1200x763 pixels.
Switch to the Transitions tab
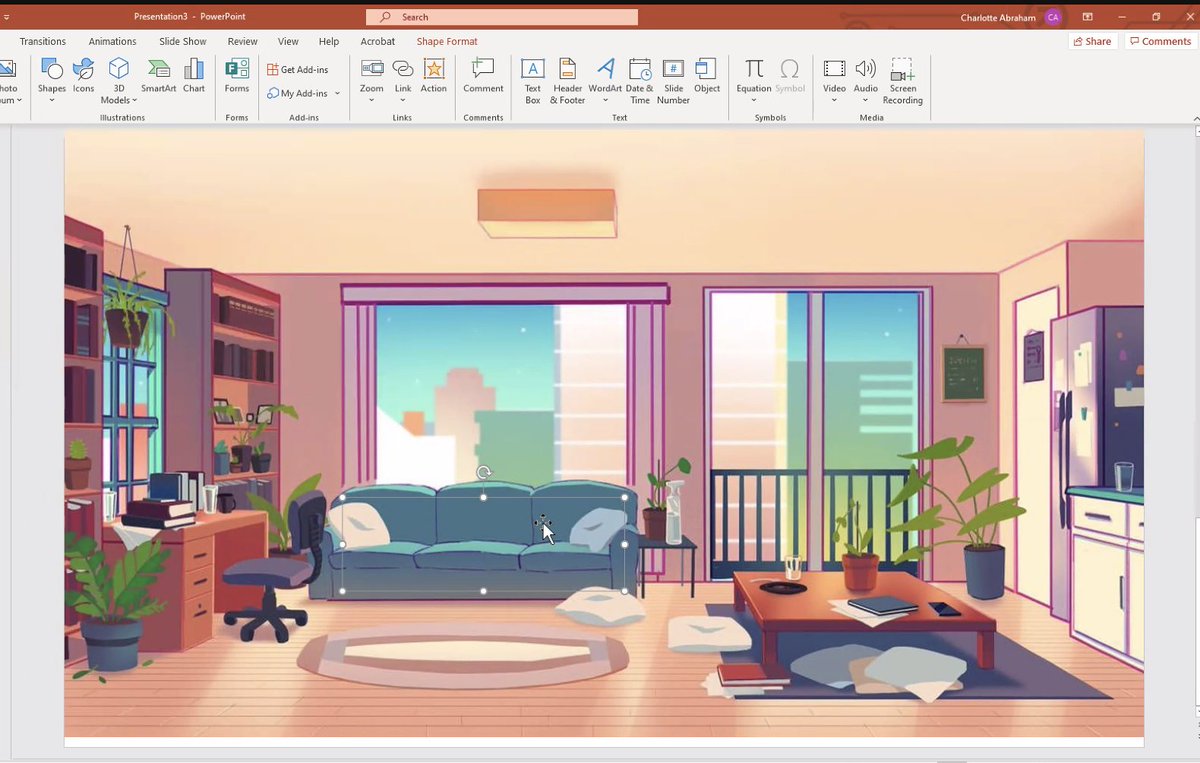43,41
